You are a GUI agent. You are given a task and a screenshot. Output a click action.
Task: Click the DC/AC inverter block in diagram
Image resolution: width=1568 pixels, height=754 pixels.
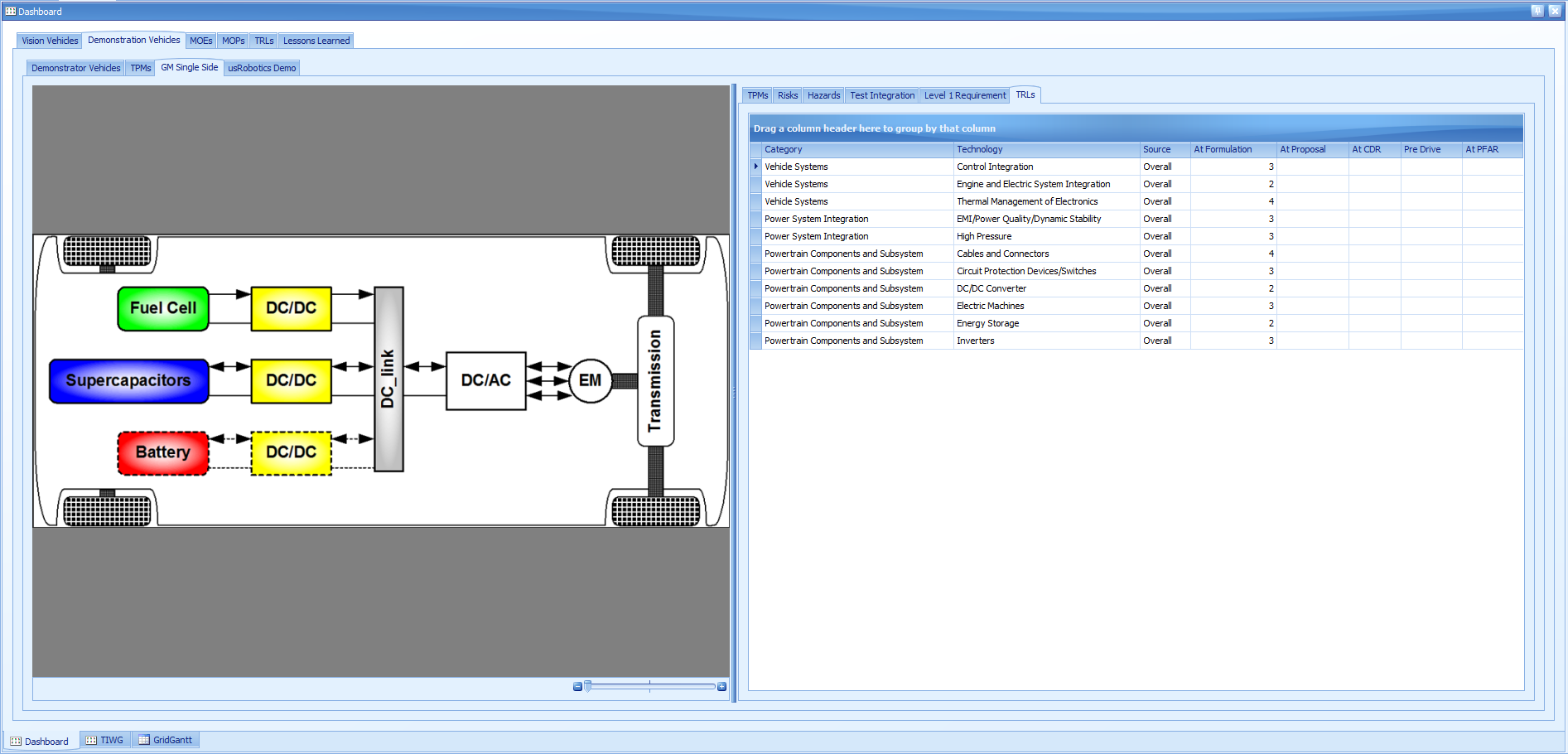click(486, 380)
